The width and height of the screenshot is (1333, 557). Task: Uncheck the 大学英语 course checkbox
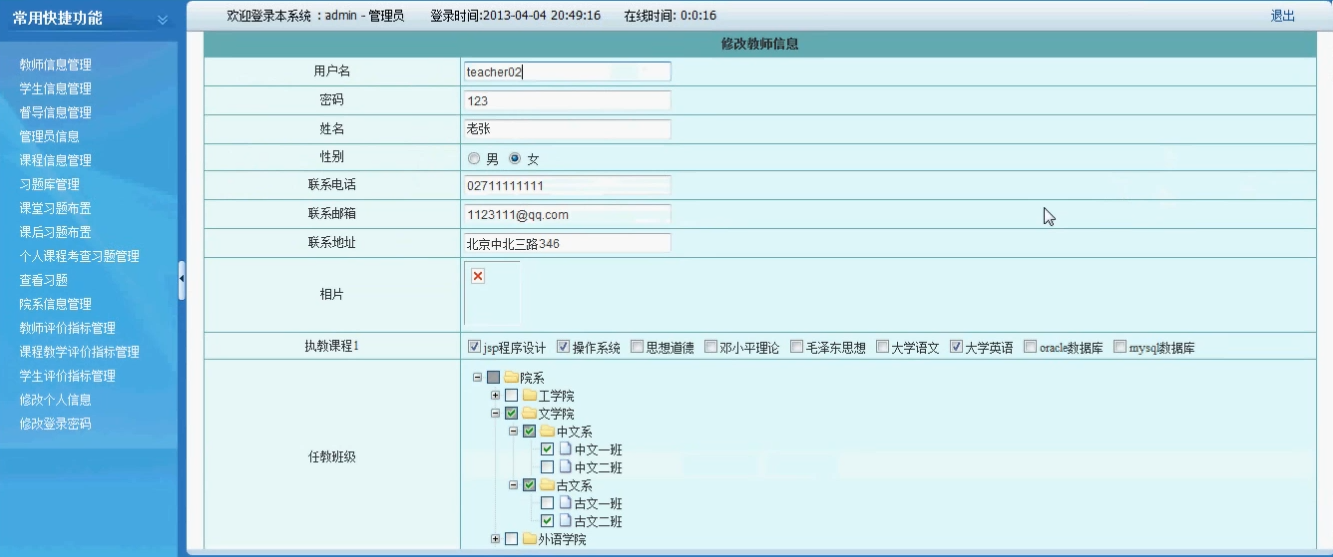click(957, 347)
